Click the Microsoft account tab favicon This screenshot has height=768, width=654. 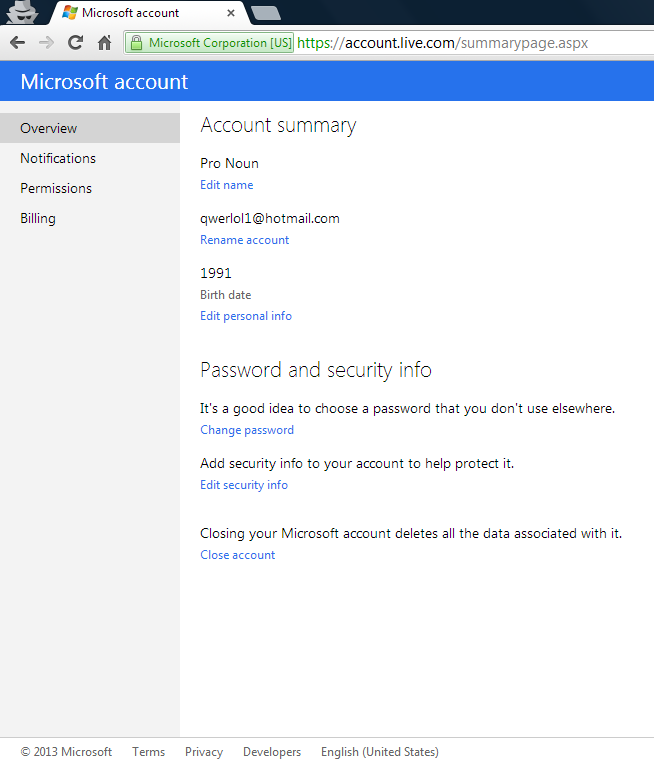tap(69, 13)
